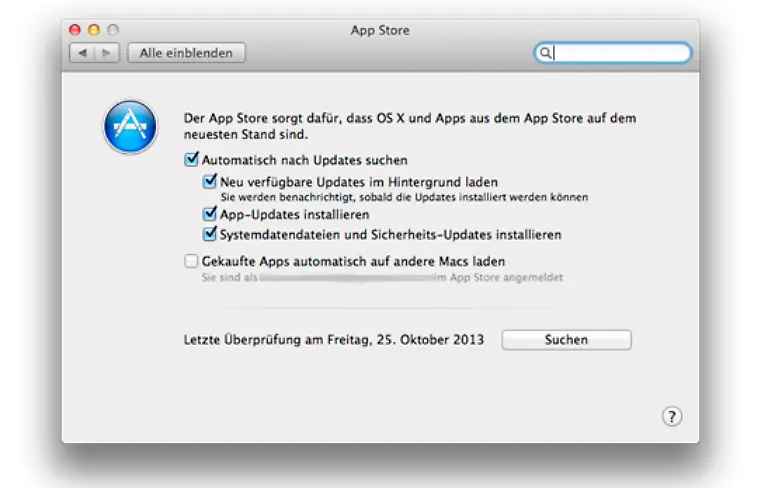Disable App-Updates installieren checkbox
The height and width of the screenshot is (488, 768).
click(210, 214)
